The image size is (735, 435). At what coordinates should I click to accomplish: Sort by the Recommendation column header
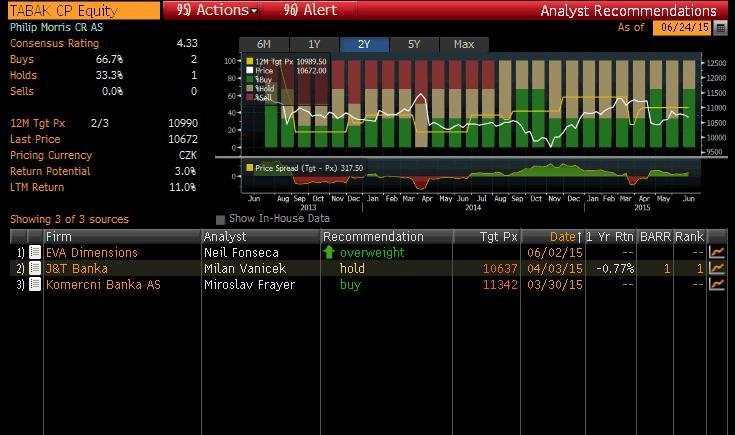[387, 237]
